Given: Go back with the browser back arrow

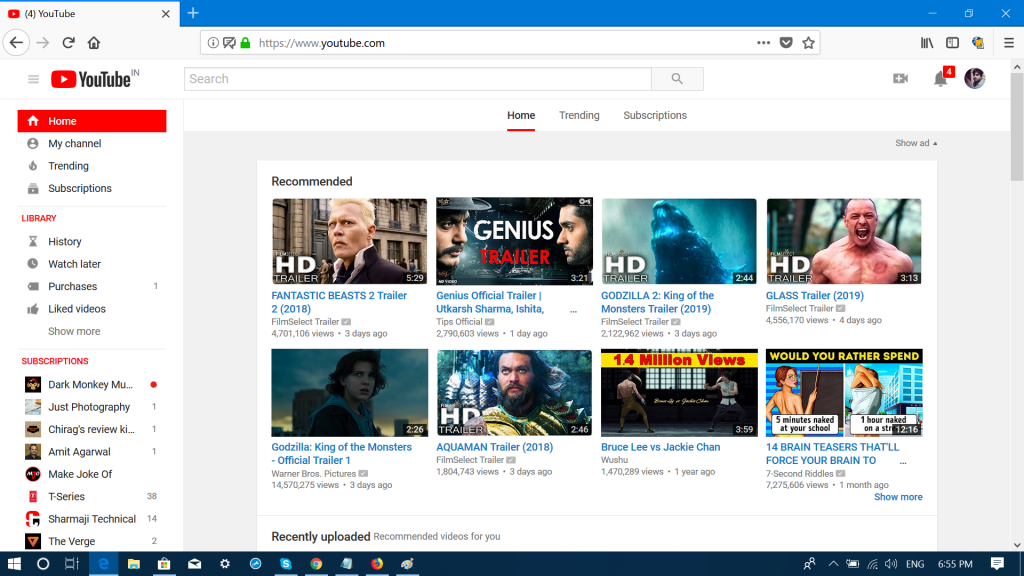Looking at the screenshot, I should [x=16, y=43].
